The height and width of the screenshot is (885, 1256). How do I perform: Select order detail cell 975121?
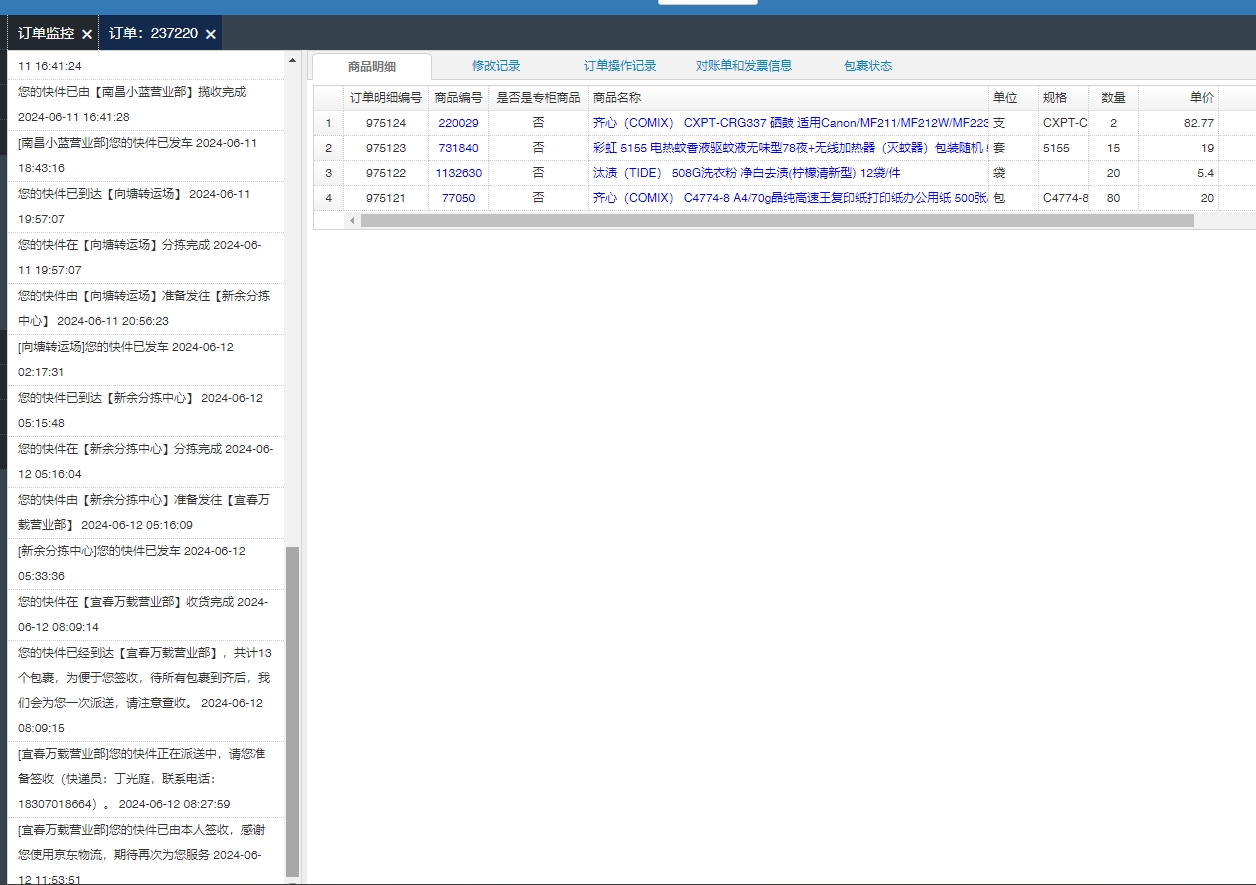[386, 198]
